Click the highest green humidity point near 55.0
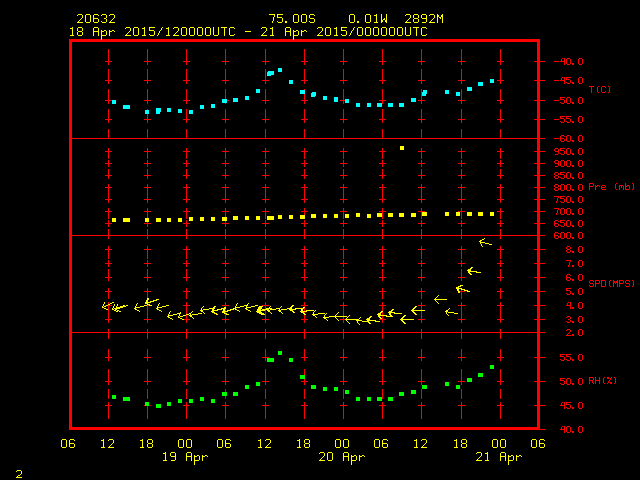Screen dimensions: 640x480 pos(280,353)
